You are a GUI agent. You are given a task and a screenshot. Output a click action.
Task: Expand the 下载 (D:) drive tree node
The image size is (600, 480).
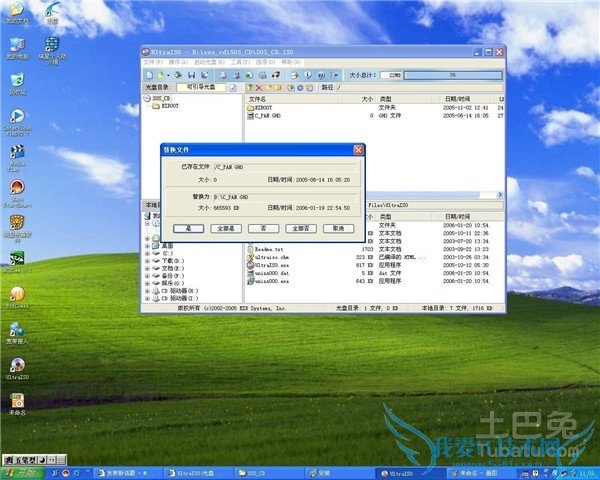(147, 260)
